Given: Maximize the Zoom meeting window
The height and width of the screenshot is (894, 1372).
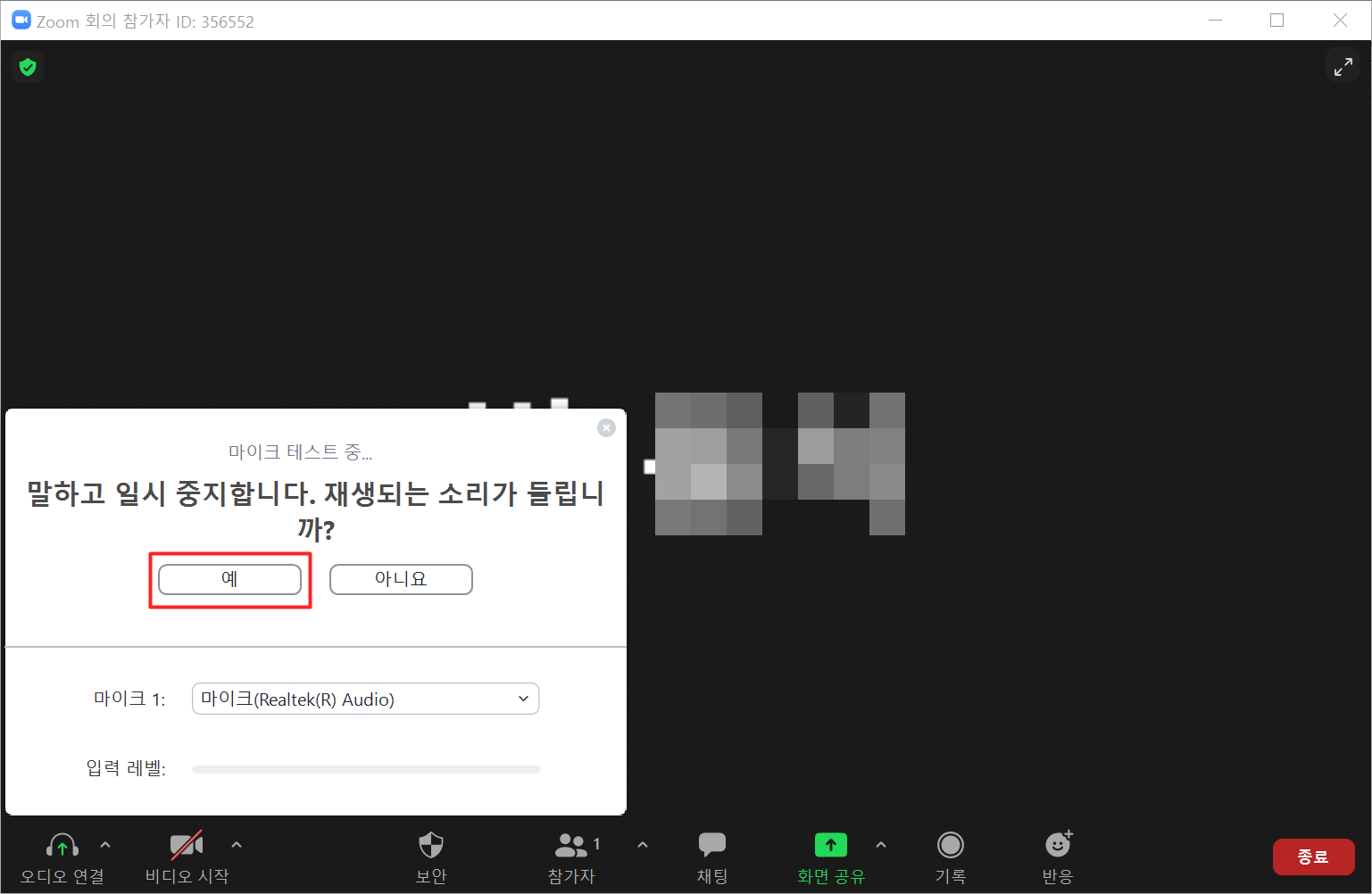Looking at the screenshot, I should (x=1277, y=20).
